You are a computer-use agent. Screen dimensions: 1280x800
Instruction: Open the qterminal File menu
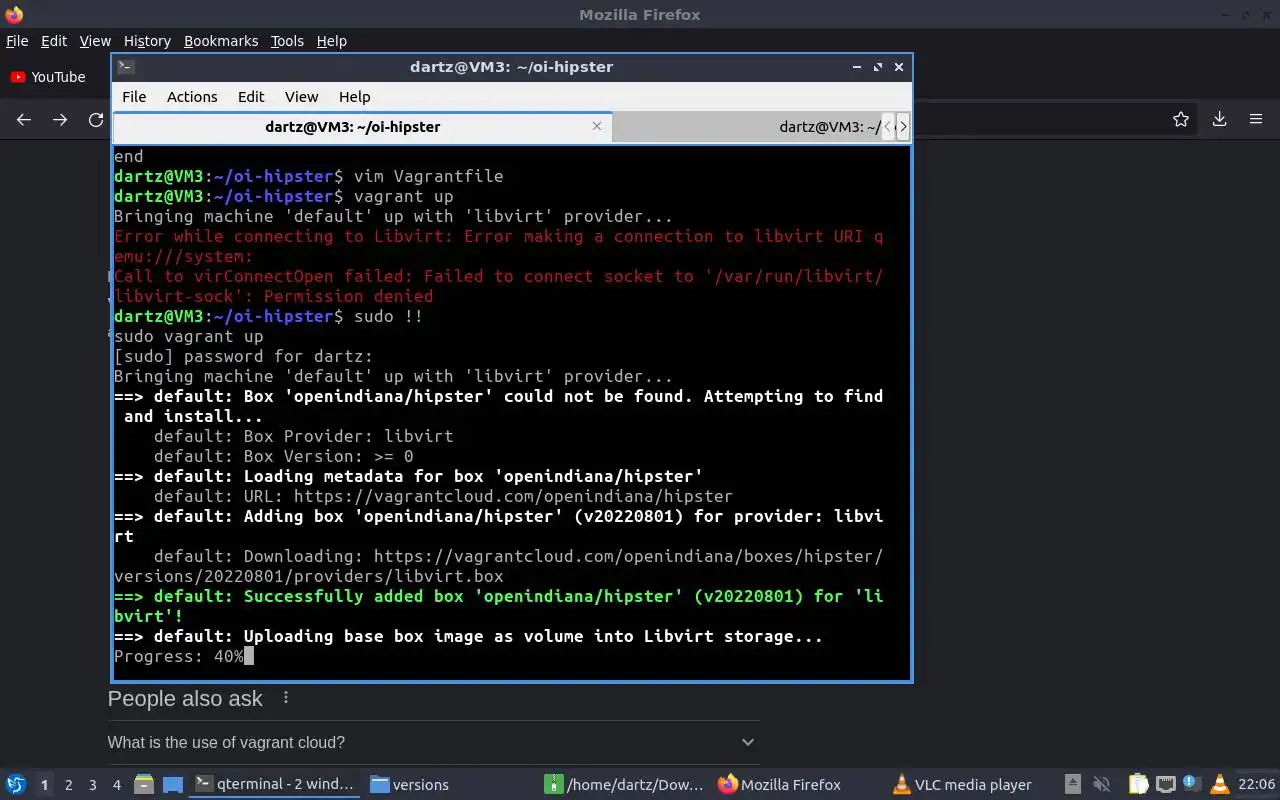pos(134,97)
